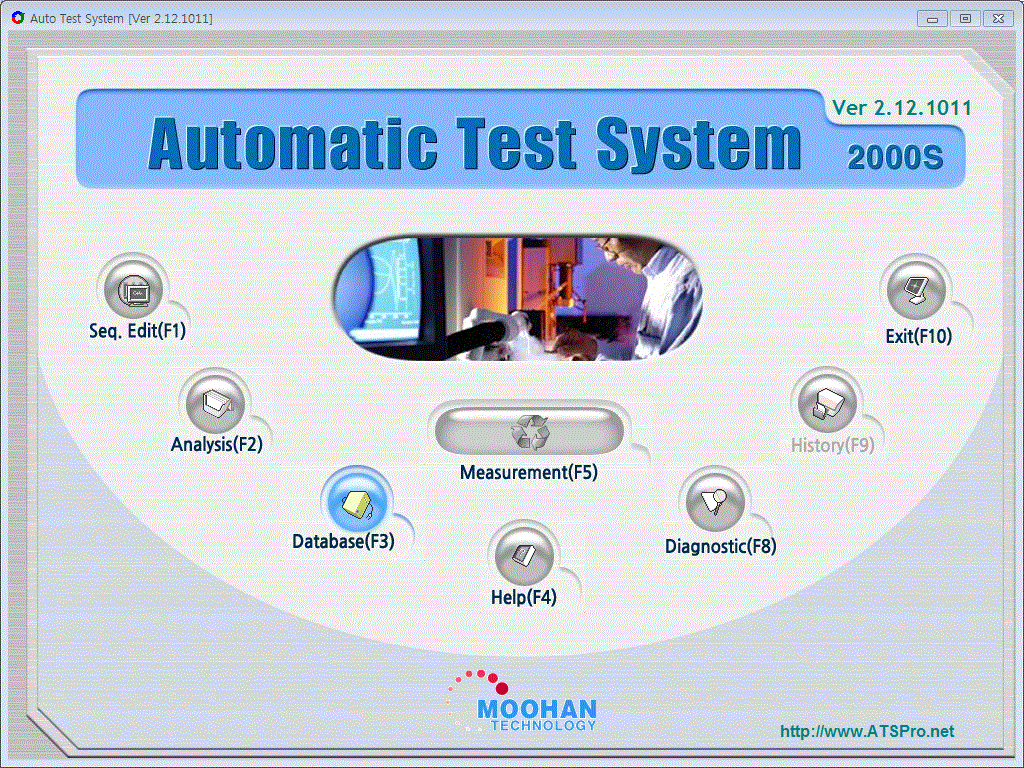1024x768 pixels.
Task: Open the Help round icon
Action: [524, 556]
